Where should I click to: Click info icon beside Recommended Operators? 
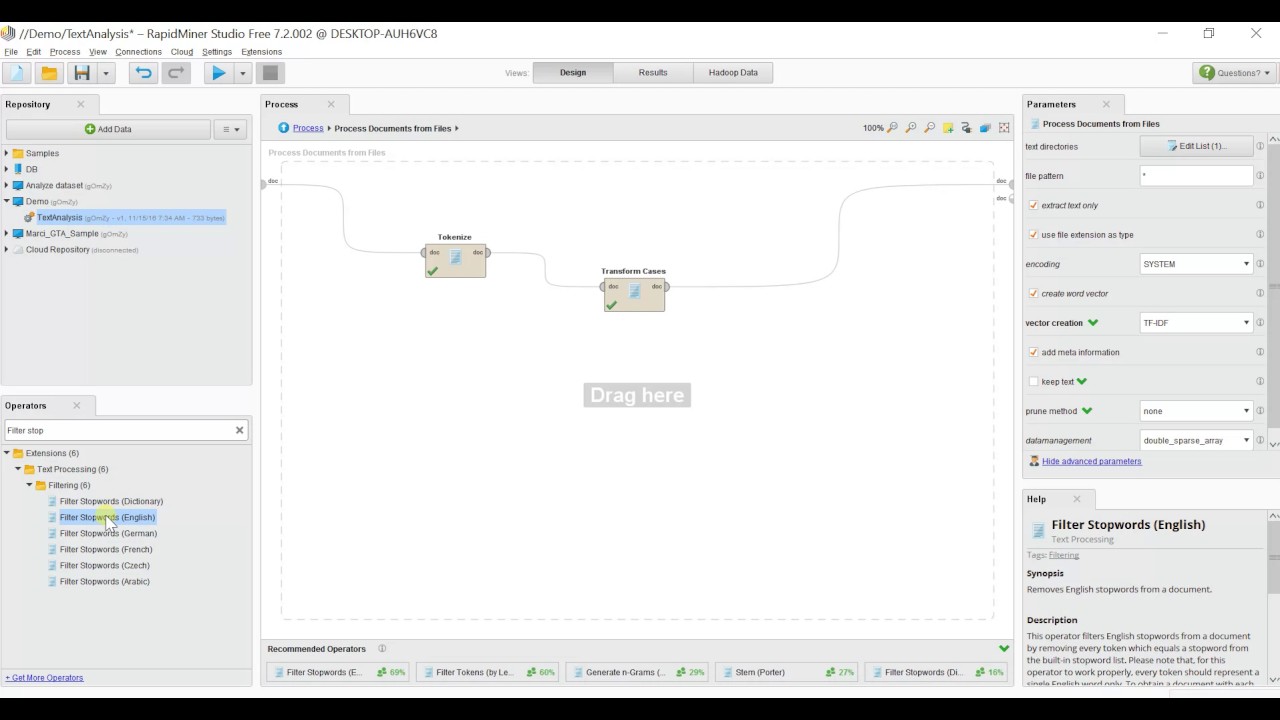382,649
